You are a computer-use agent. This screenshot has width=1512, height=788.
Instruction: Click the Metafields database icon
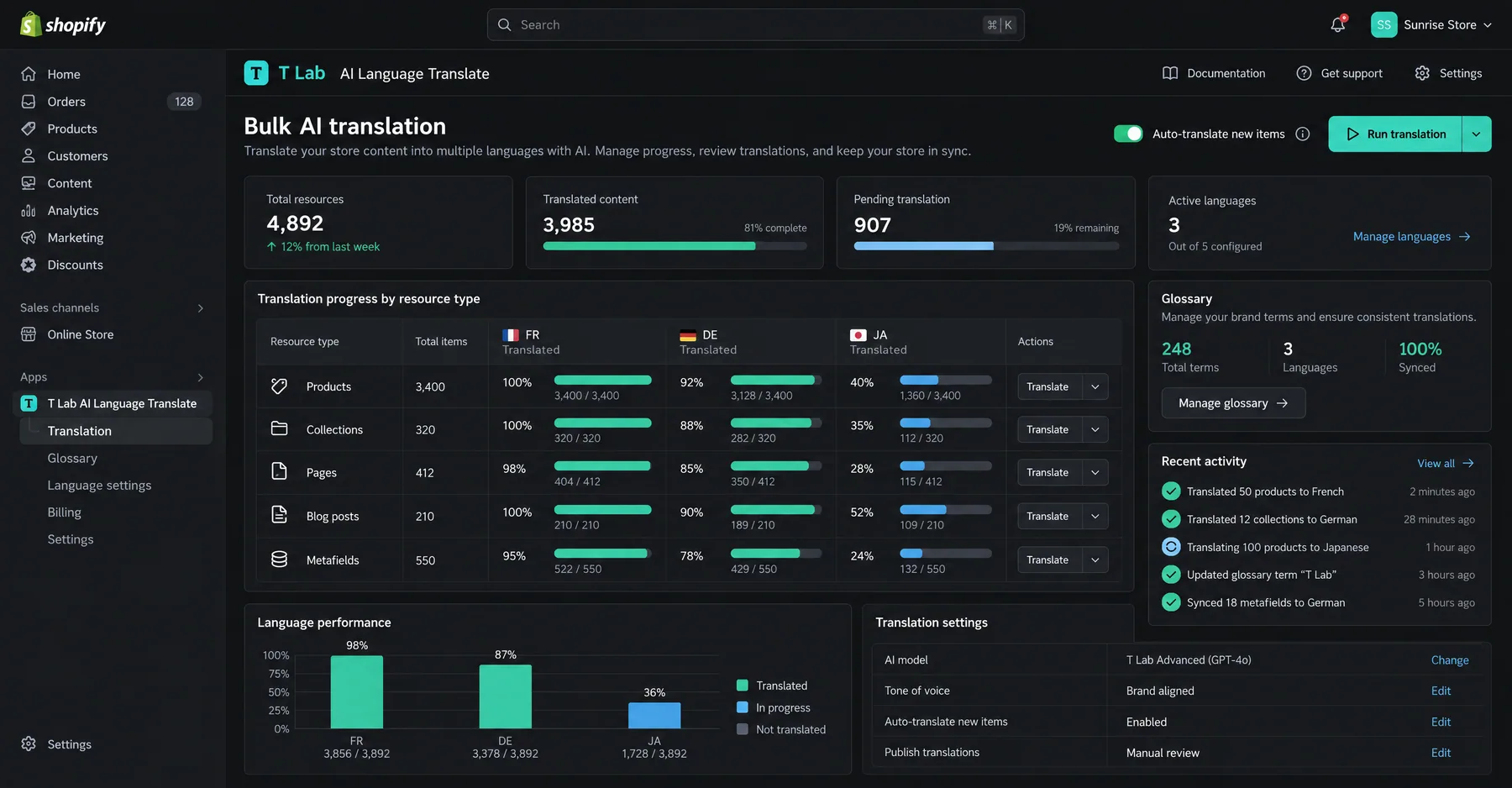[280, 559]
